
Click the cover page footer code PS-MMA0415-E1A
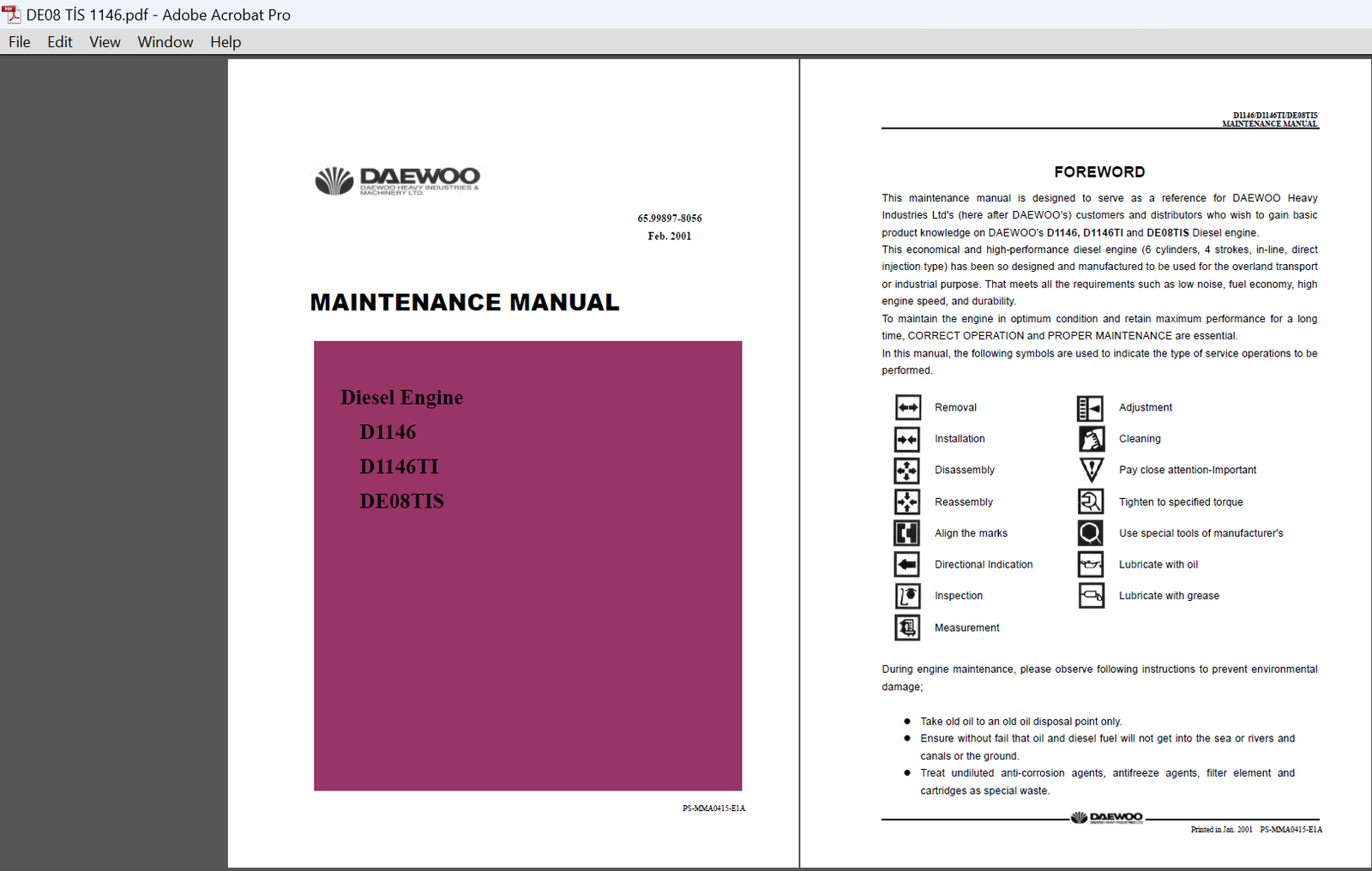pos(713,808)
